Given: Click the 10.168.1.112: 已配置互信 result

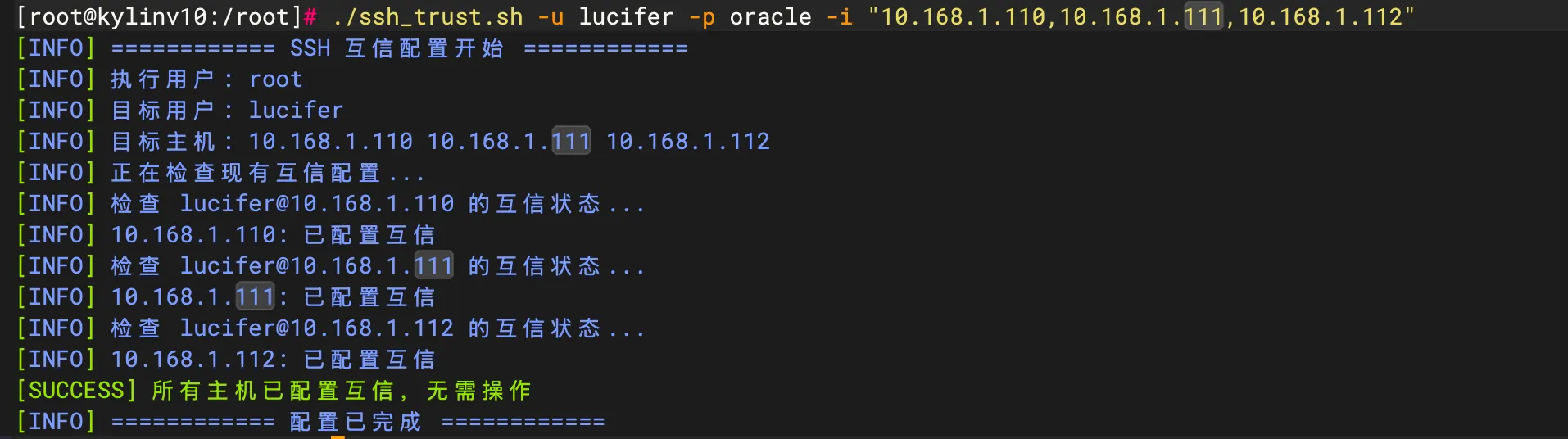Looking at the screenshot, I should 273,359.
